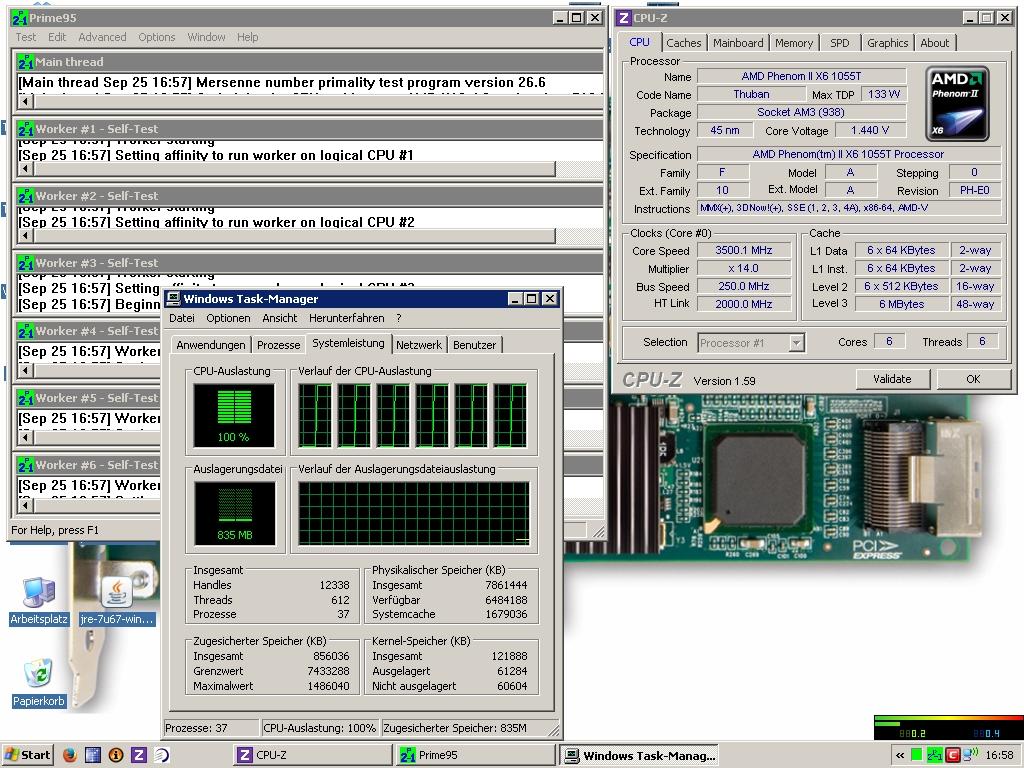This screenshot has height=768, width=1024.
Task: Activate the Prime95 taskbar button
Action: (476, 756)
